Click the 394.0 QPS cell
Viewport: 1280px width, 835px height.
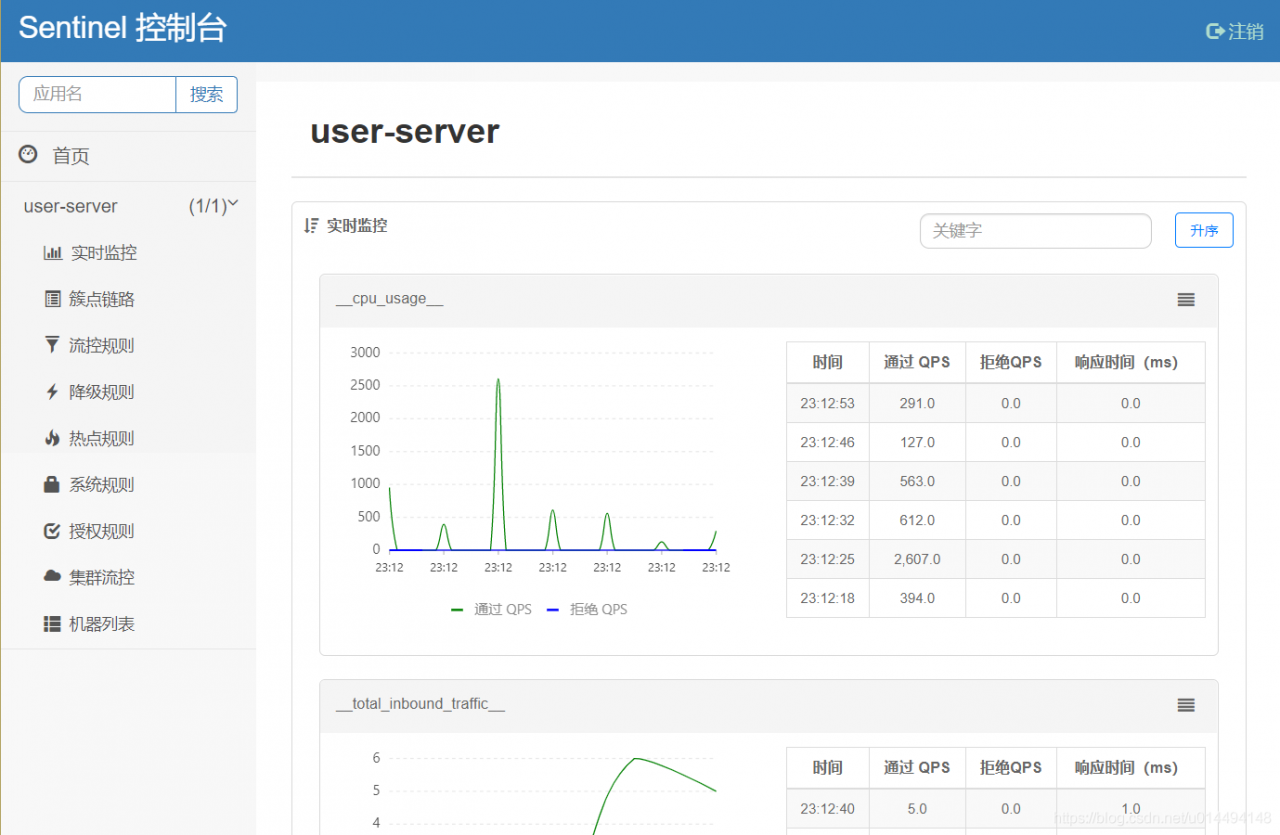coord(917,598)
